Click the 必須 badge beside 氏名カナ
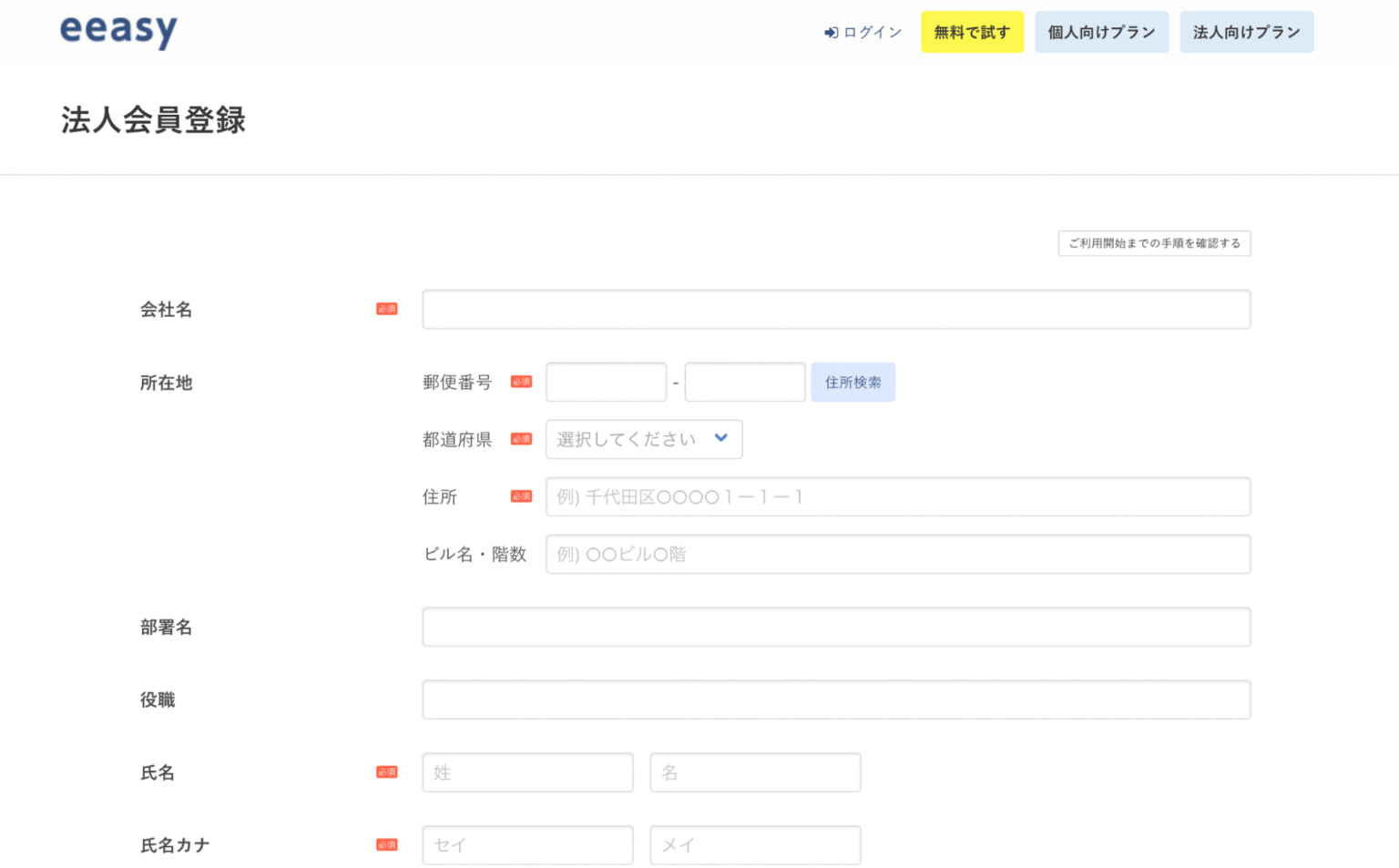This screenshot has width=1399, height=868. pyautogui.click(x=387, y=845)
